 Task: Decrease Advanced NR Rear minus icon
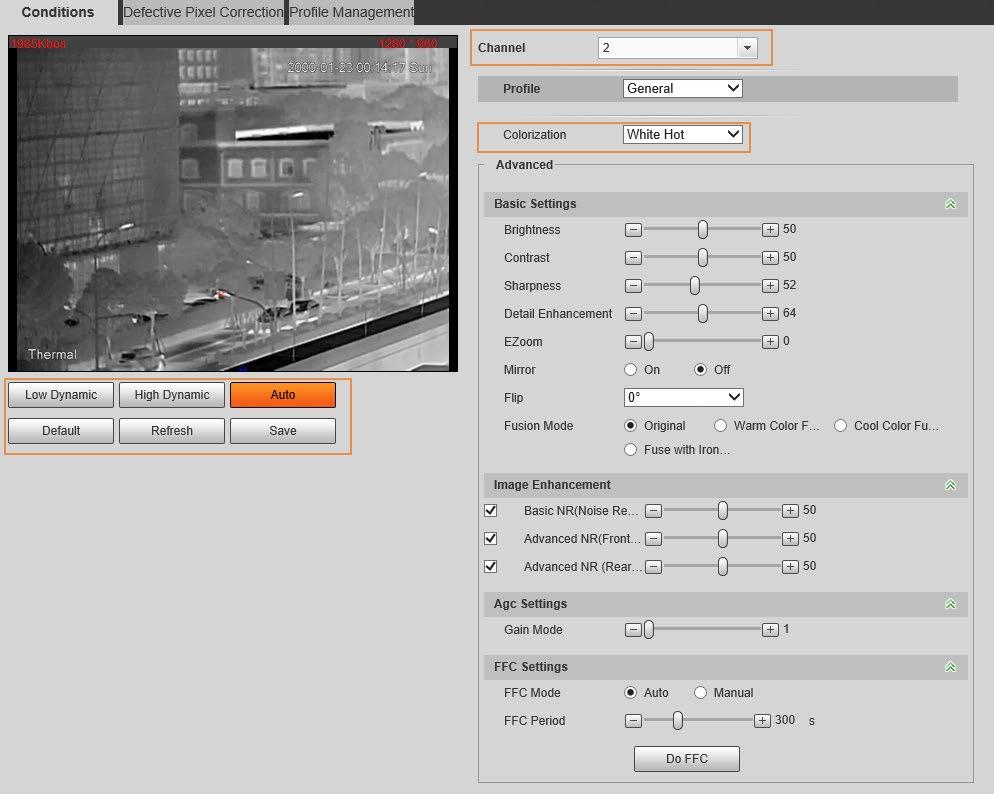click(653, 567)
